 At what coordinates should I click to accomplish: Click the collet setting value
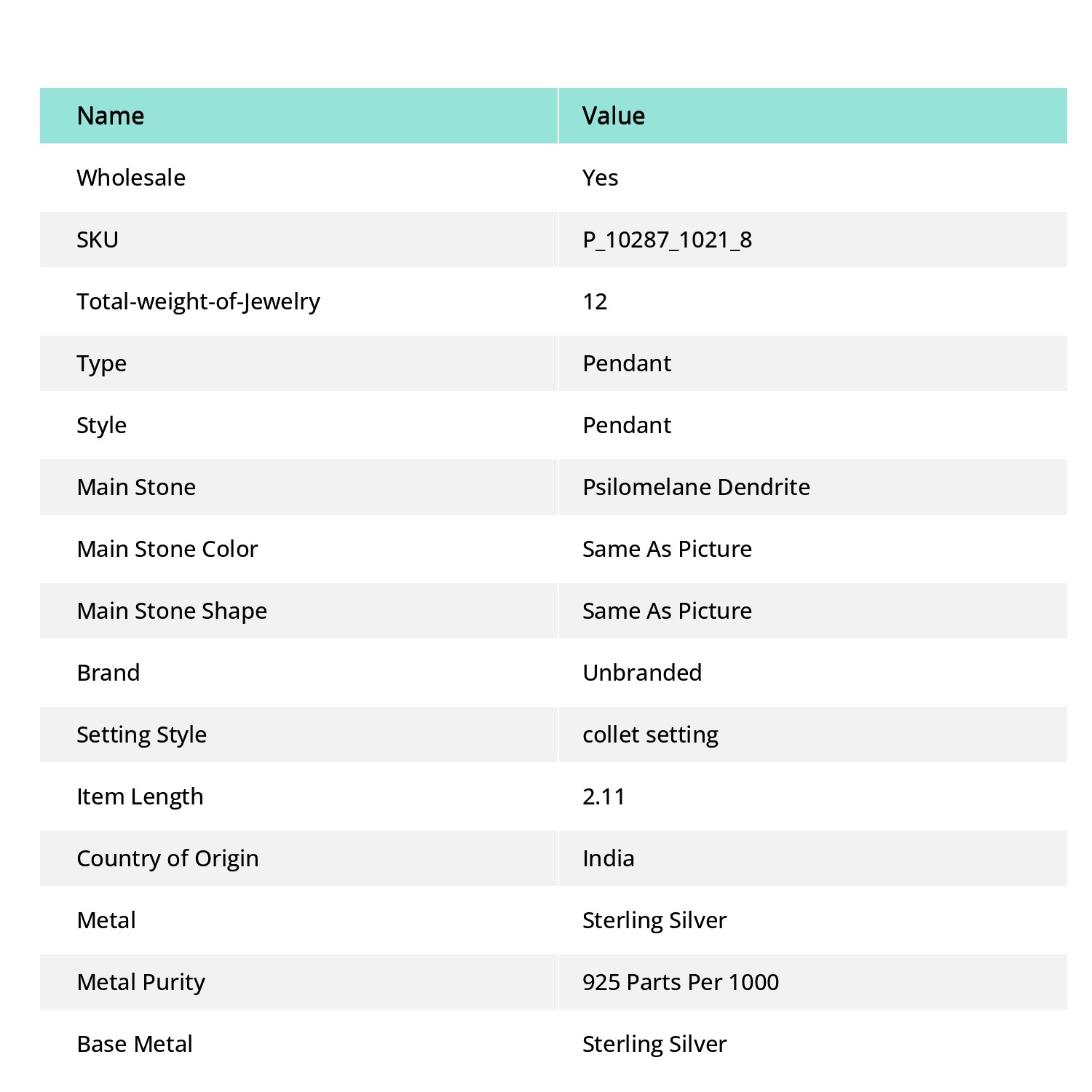click(x=650, y=735)
